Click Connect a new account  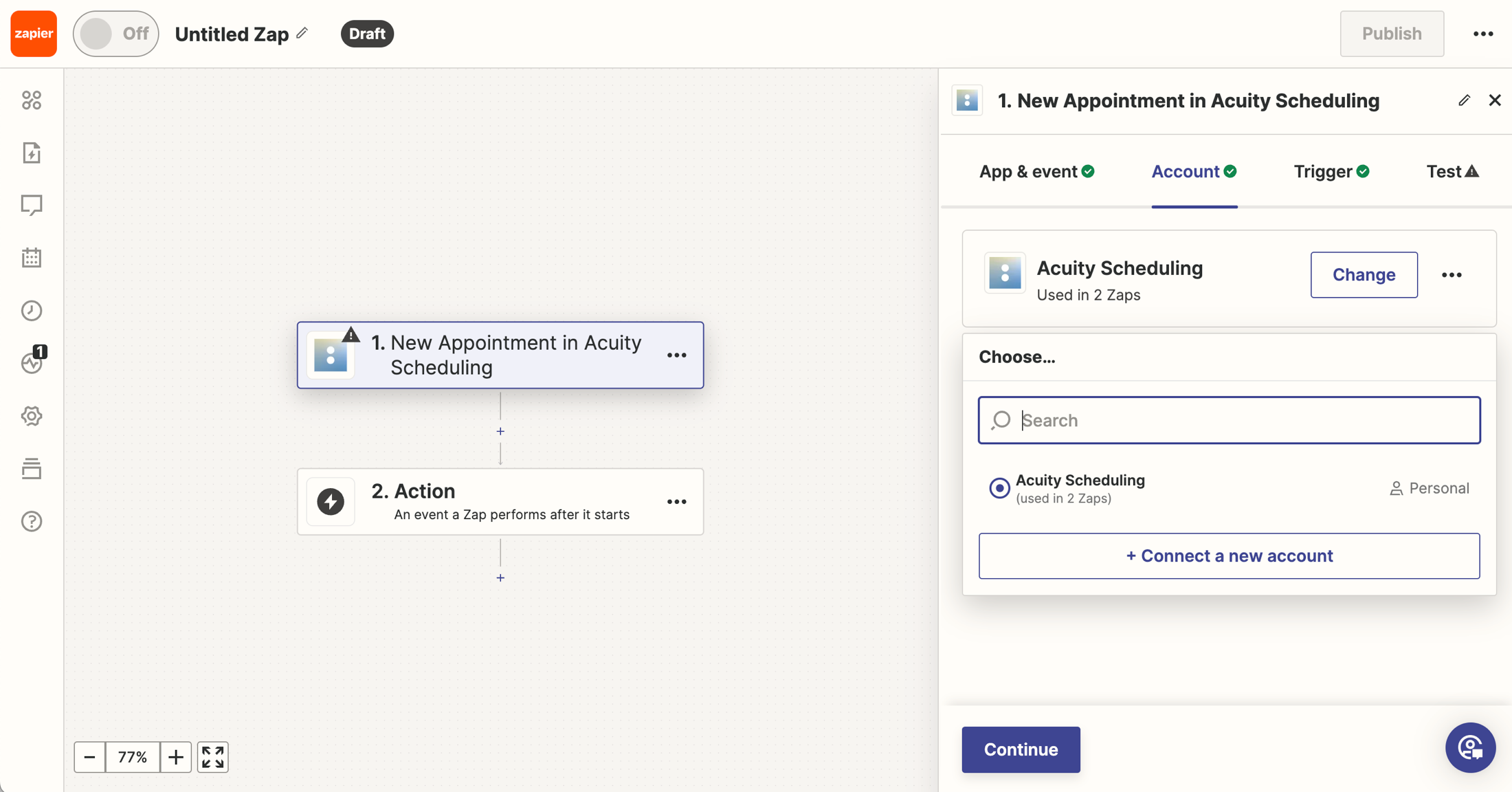(x=1229, y=555)
